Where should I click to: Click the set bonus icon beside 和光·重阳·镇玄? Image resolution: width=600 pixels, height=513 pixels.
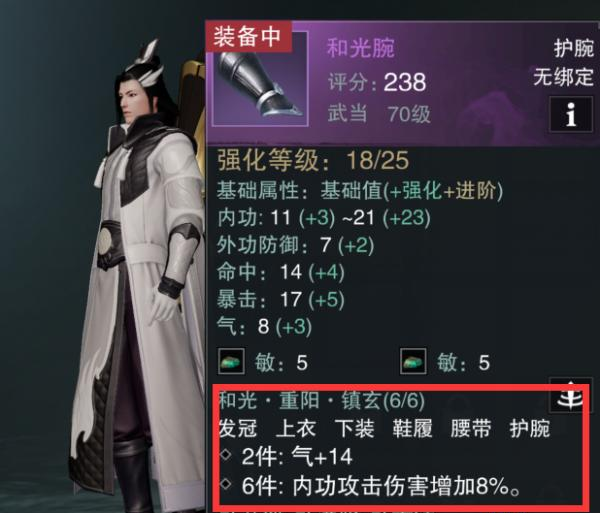(x=570, y=395)
